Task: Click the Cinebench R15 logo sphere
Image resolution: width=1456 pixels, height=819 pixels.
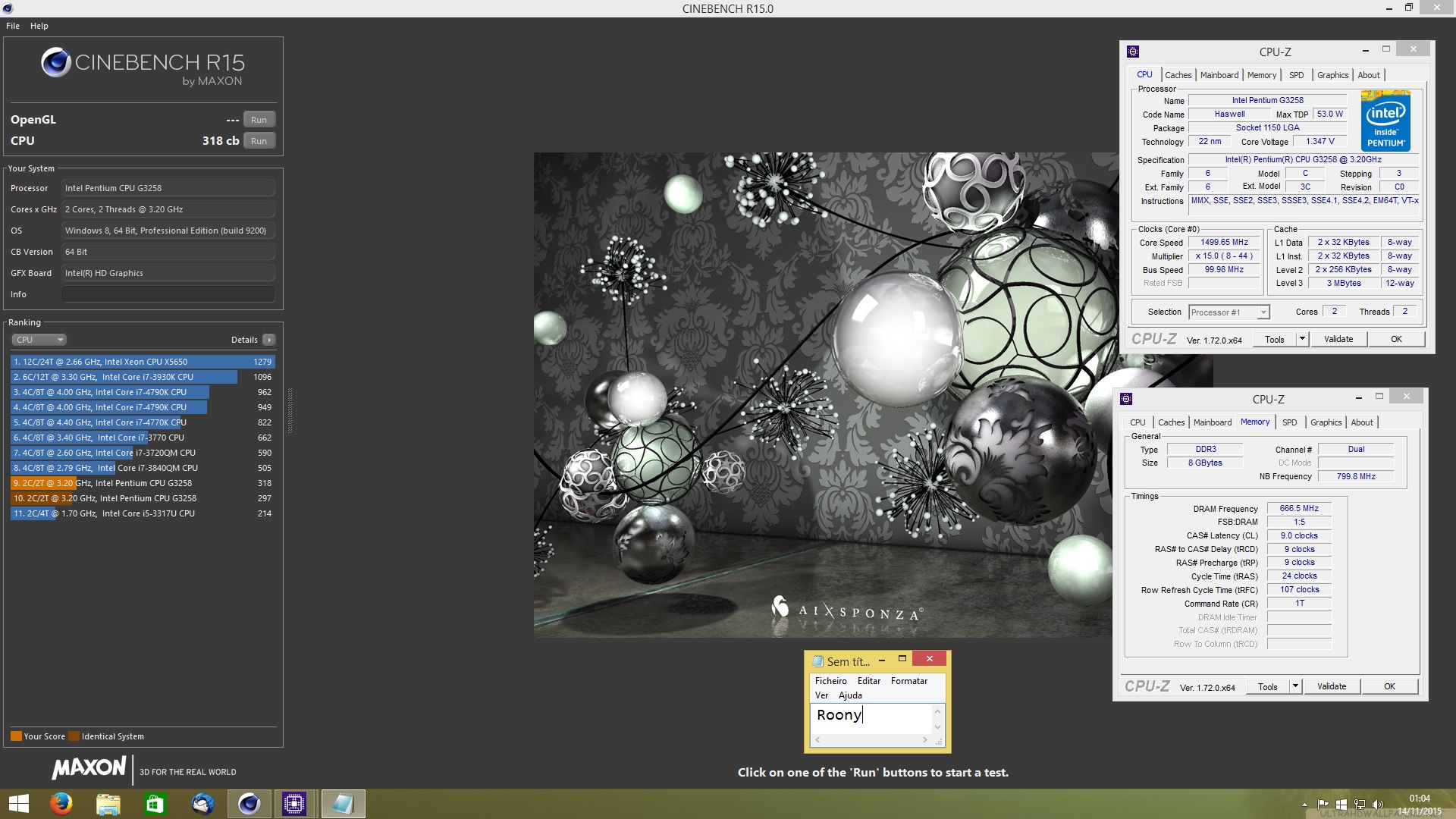Action: [56, 63]
